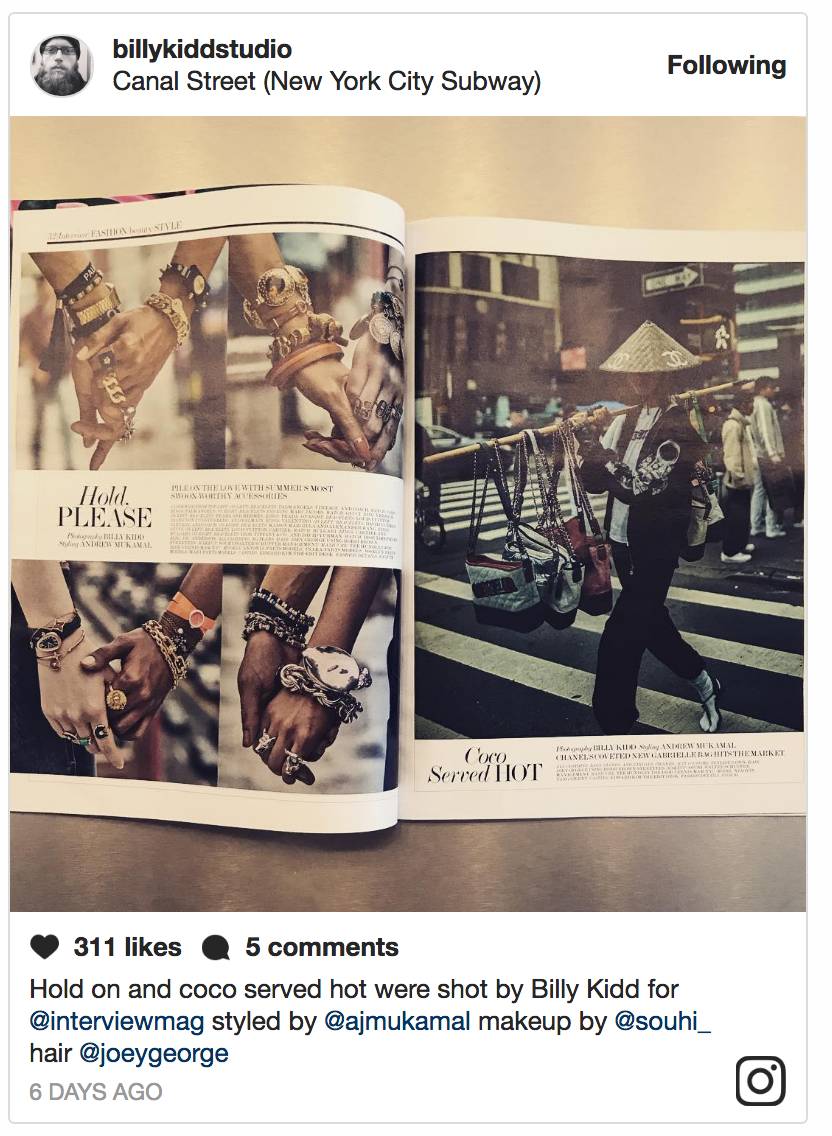Select the Coco Served Hot magazine page
This screenshot has height=1136, width=832.
605,518
